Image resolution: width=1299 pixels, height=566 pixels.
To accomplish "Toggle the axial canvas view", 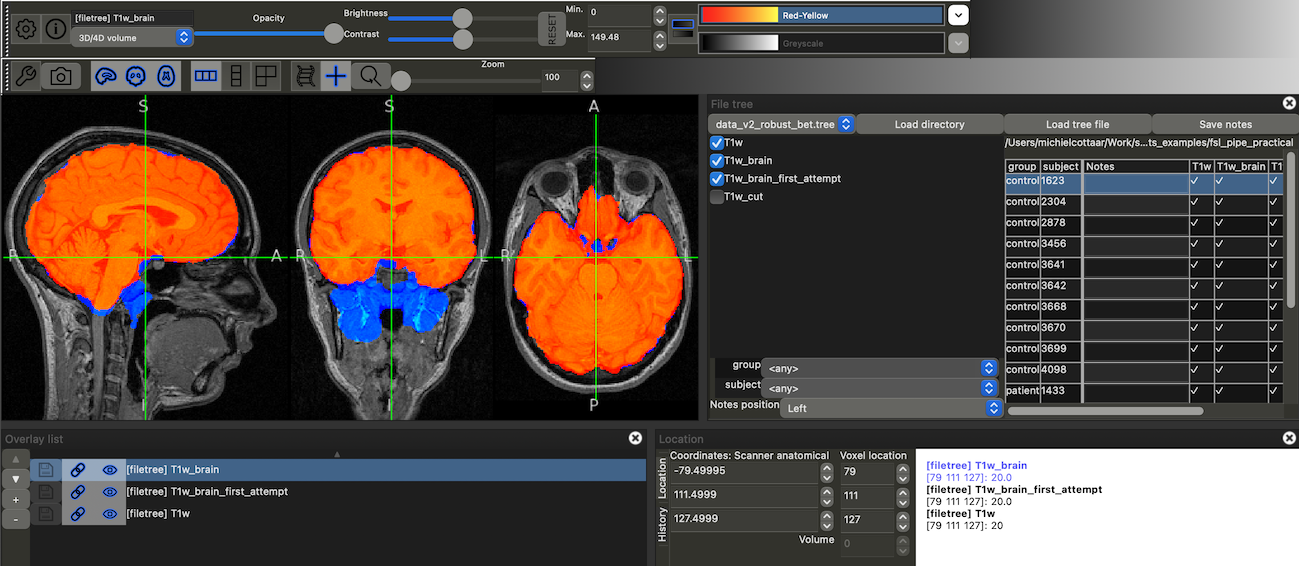I will click(x=167, y=77).
